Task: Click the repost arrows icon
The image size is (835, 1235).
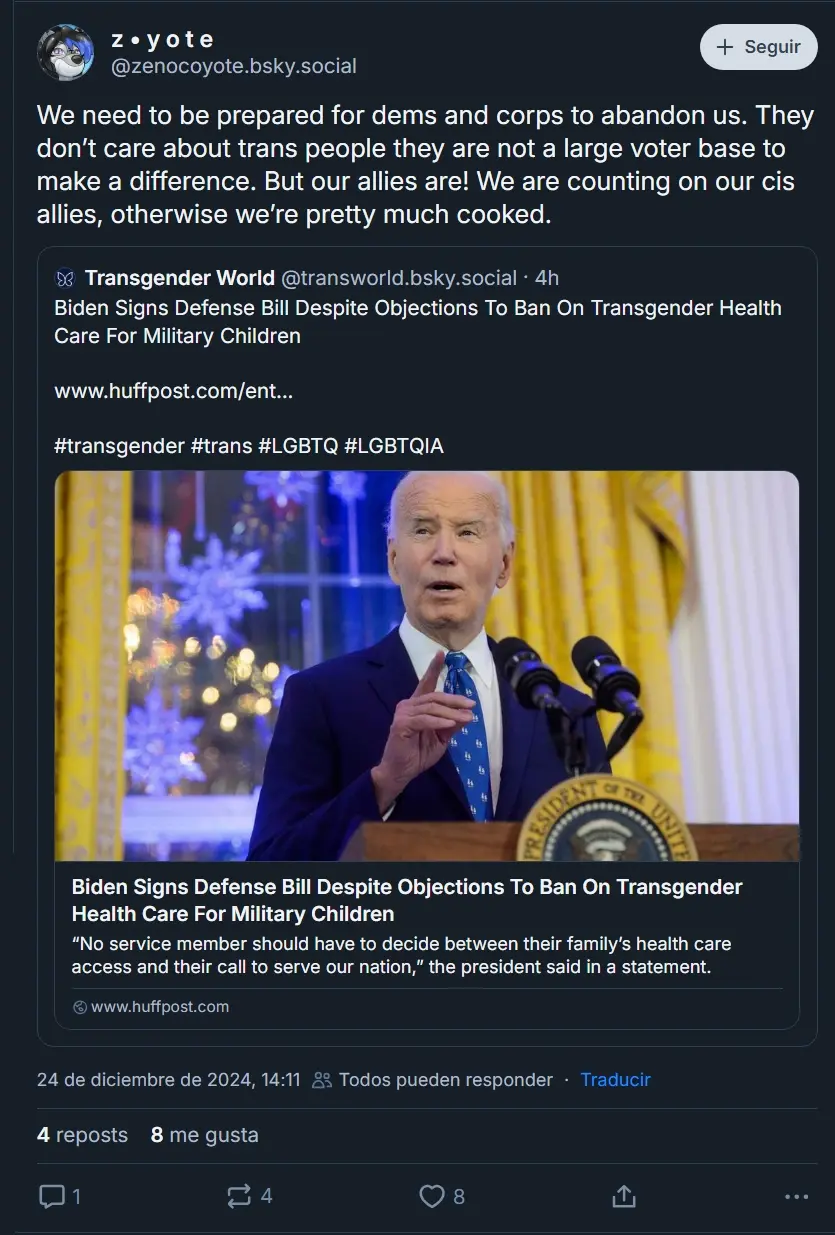Action: click(239, 1196)
